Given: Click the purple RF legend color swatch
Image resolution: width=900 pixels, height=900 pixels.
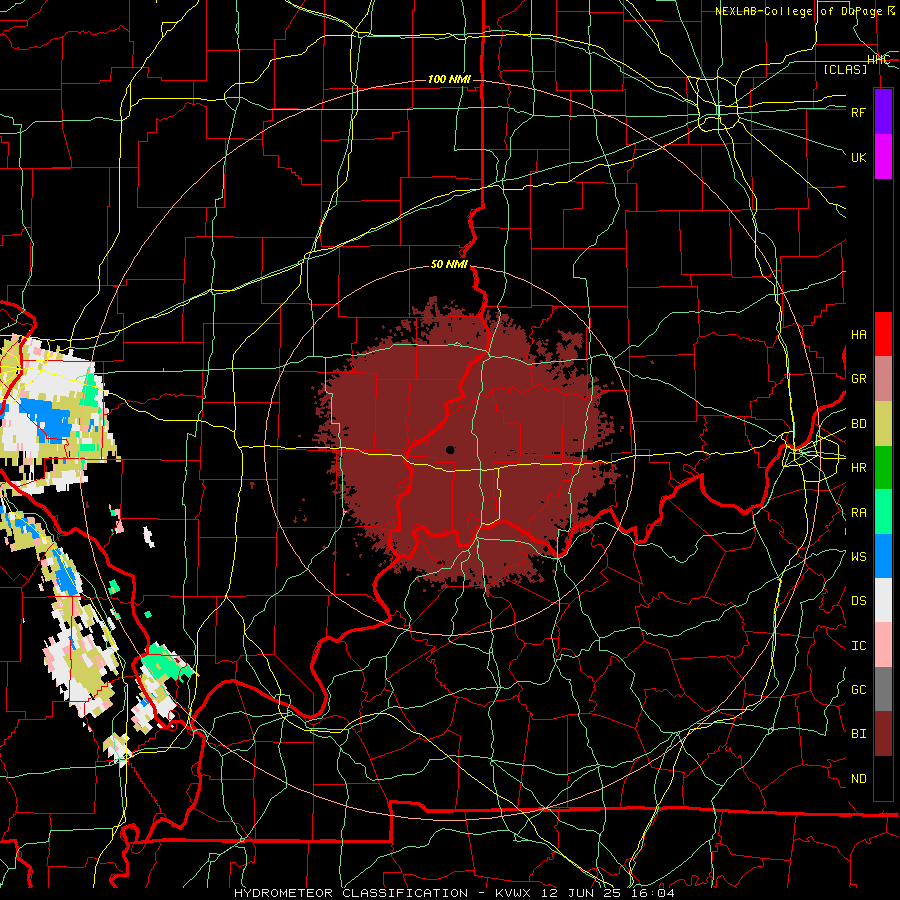Looking at the screenshot, I should coord(883,112).
